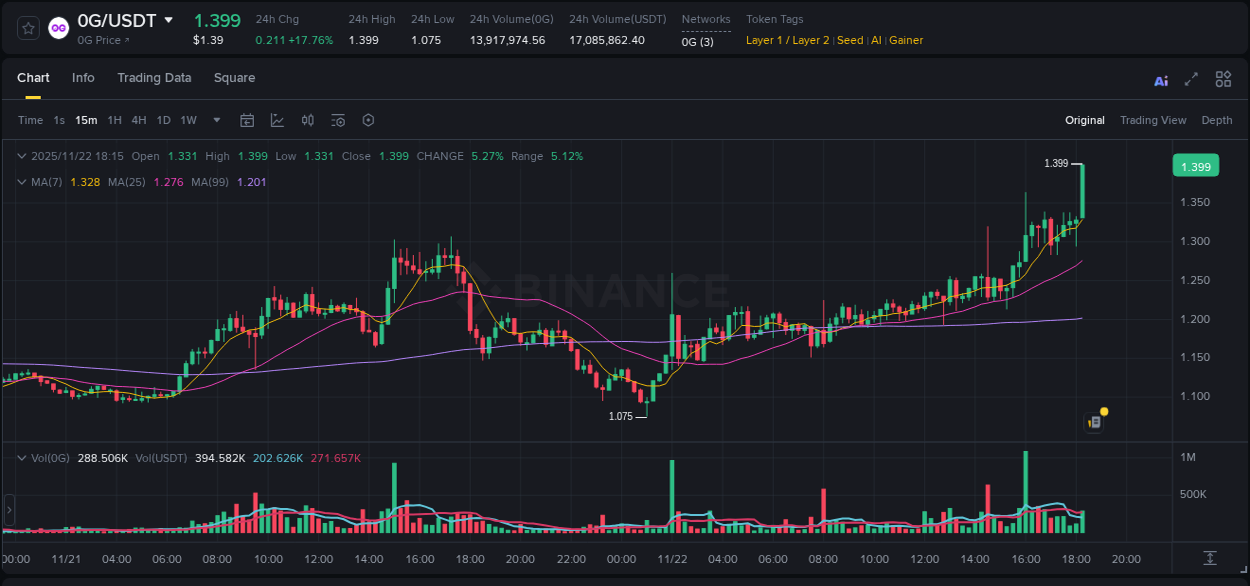Open the date range calendar picker
Image resolution: width=1250 pixels, height=586 pixels.
pos(247,120)
